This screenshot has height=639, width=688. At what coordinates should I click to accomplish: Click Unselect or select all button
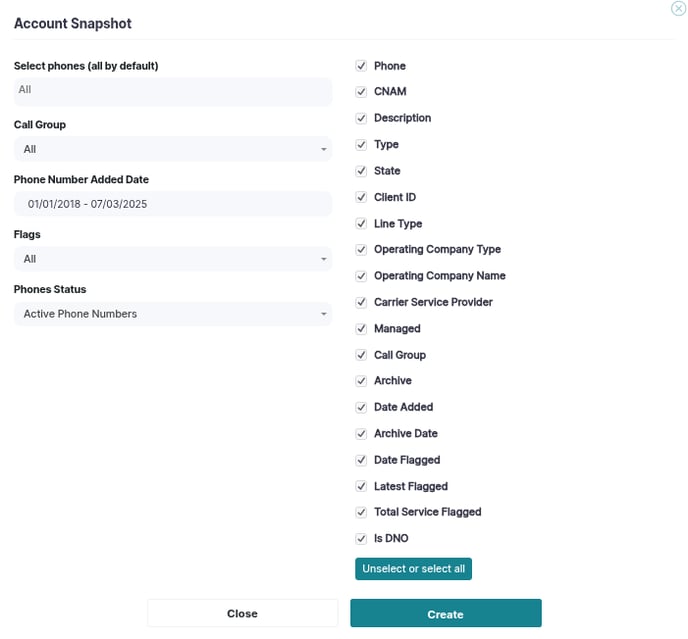(x=413, y=569)
